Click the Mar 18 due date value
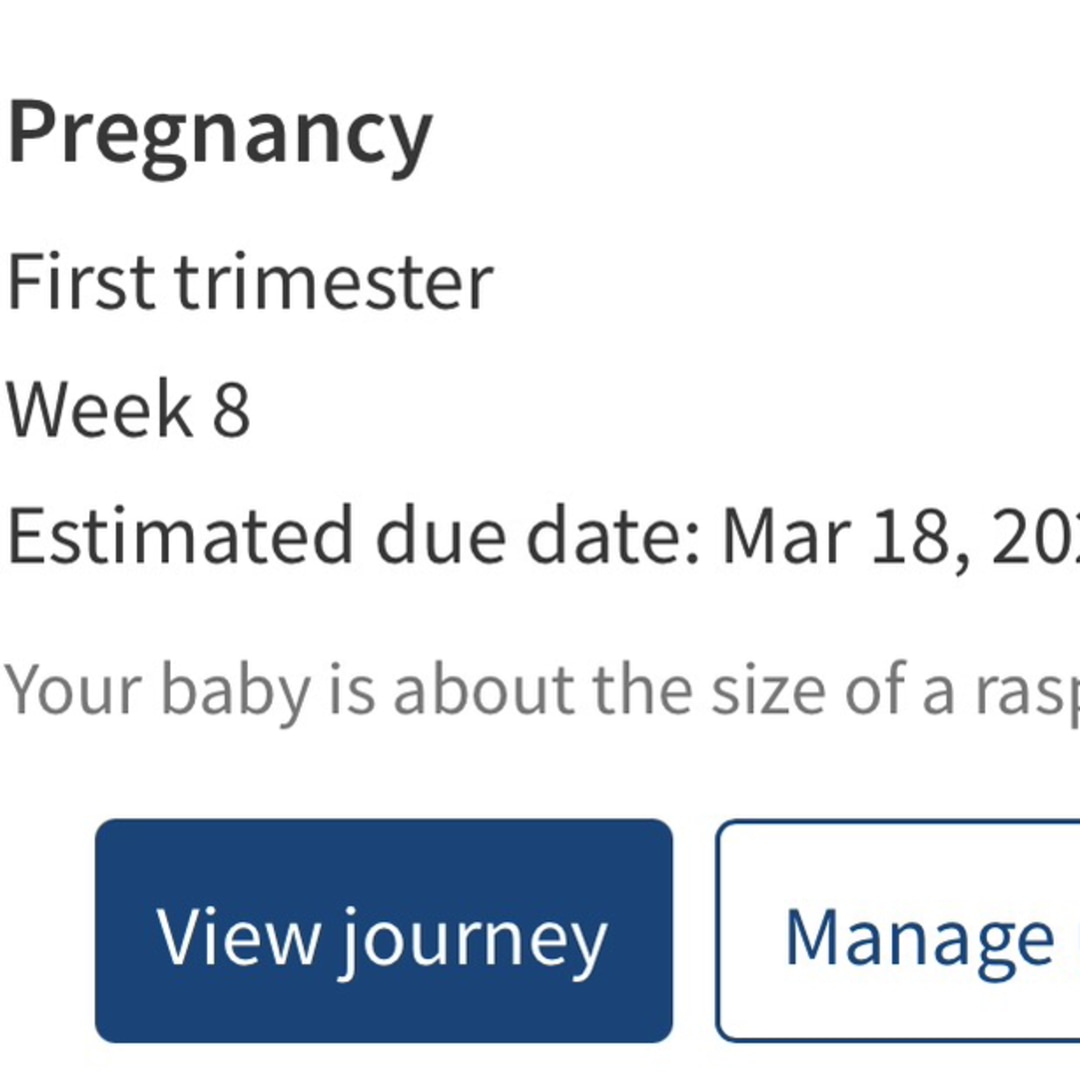 (x=900, y=537)
